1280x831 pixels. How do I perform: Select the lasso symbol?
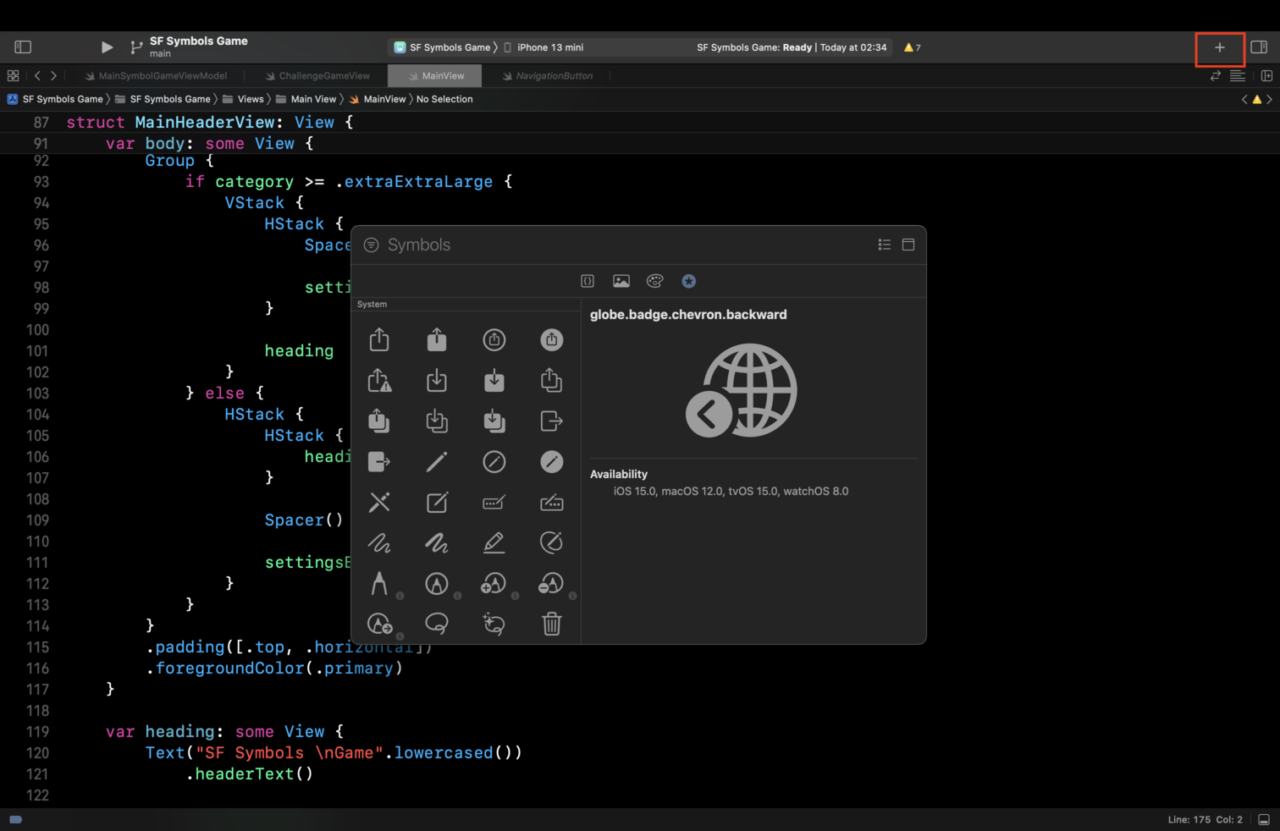tap(437, 624)
